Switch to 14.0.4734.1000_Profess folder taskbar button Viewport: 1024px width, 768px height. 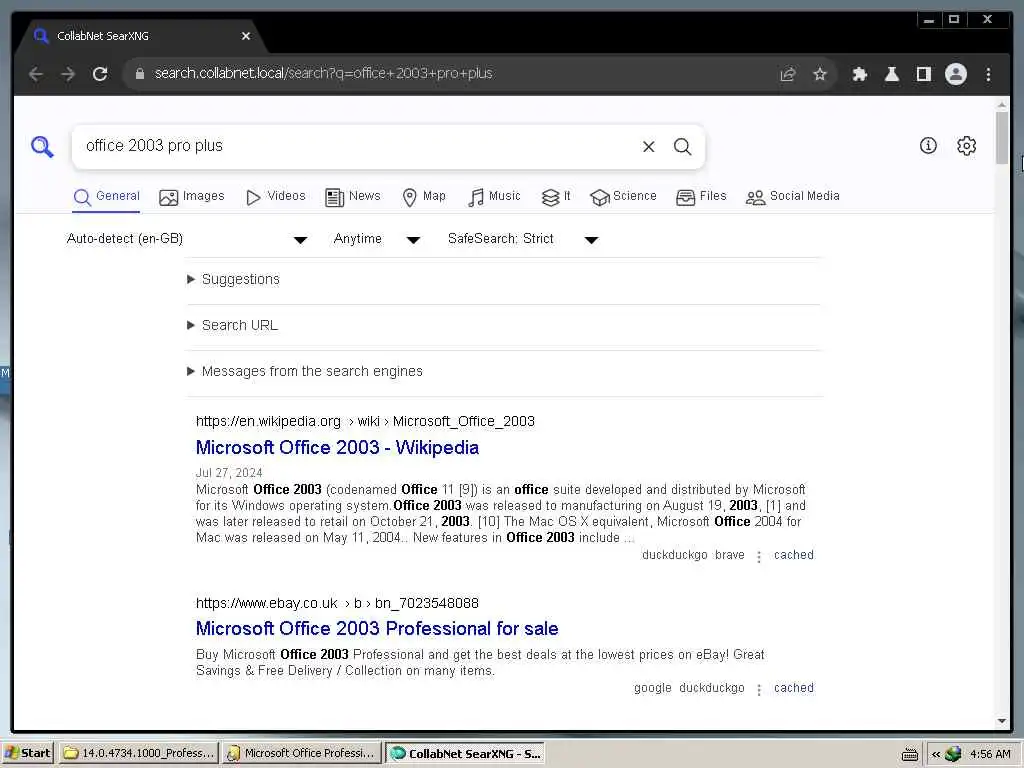(139, 754)
